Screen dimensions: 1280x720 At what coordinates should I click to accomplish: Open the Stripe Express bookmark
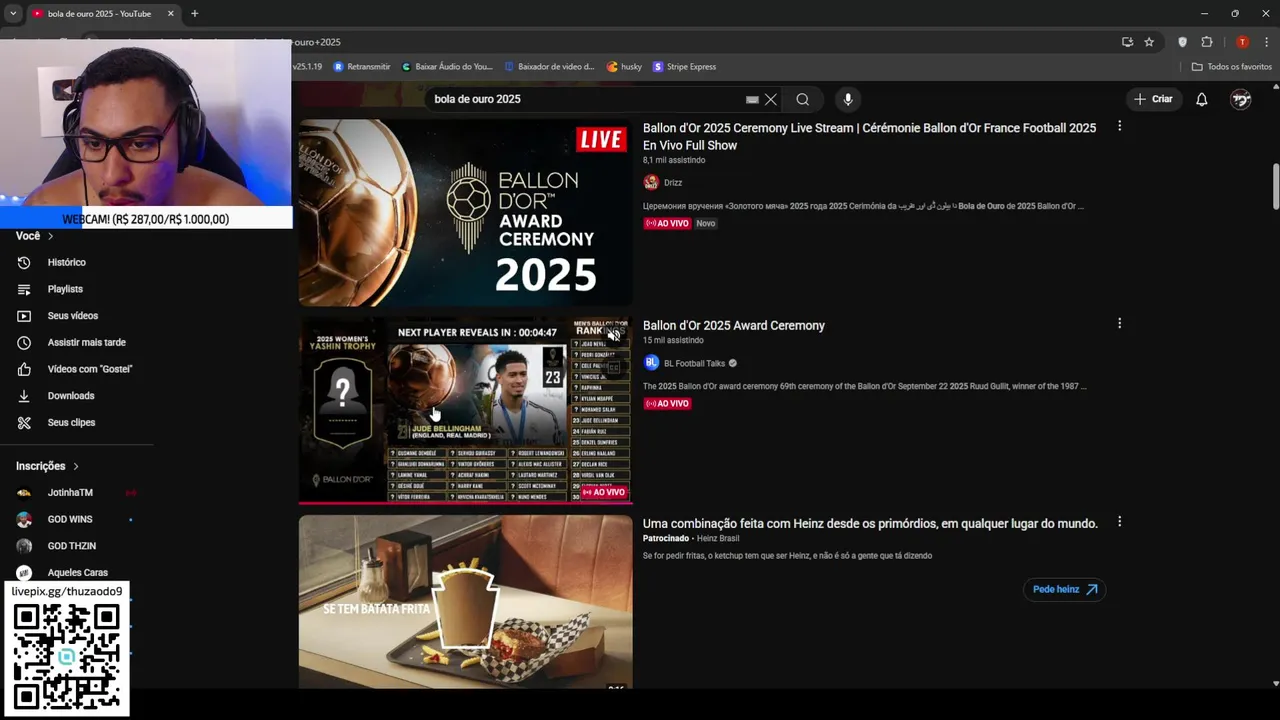(684, 67)
